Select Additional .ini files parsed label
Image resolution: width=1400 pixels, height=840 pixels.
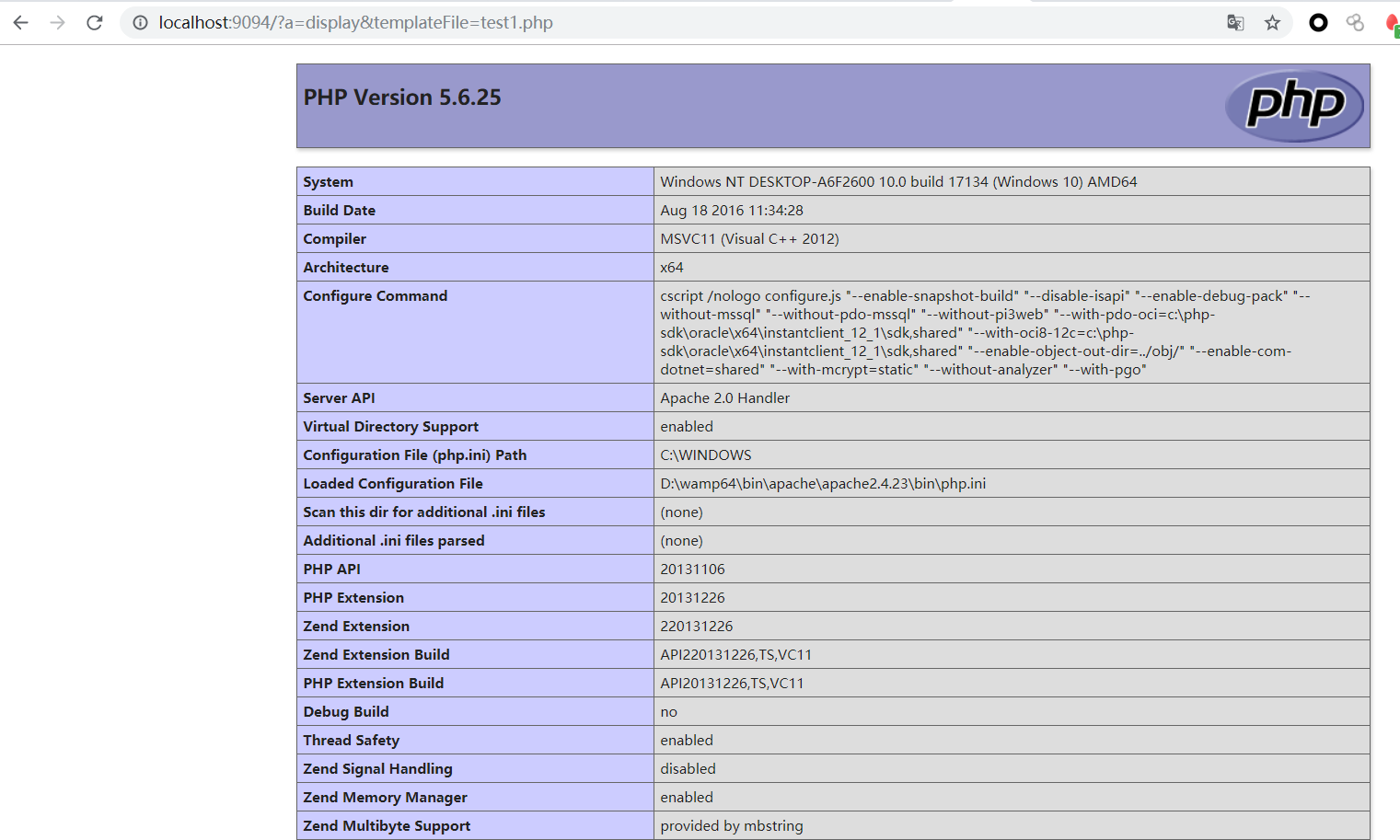point(394,541)
